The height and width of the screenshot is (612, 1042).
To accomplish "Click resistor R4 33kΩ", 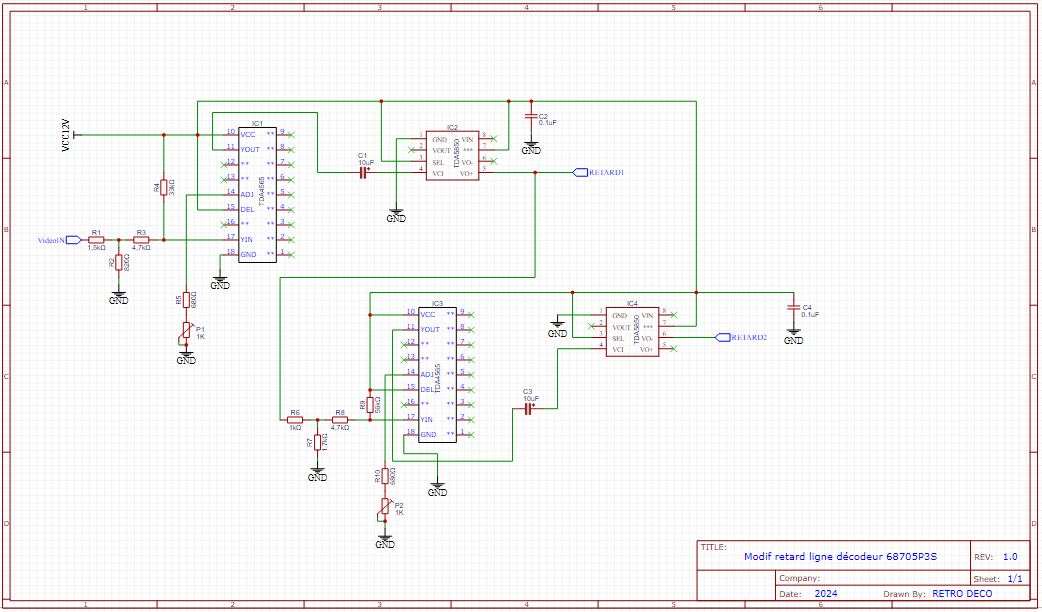I will [x=163, y=187].
